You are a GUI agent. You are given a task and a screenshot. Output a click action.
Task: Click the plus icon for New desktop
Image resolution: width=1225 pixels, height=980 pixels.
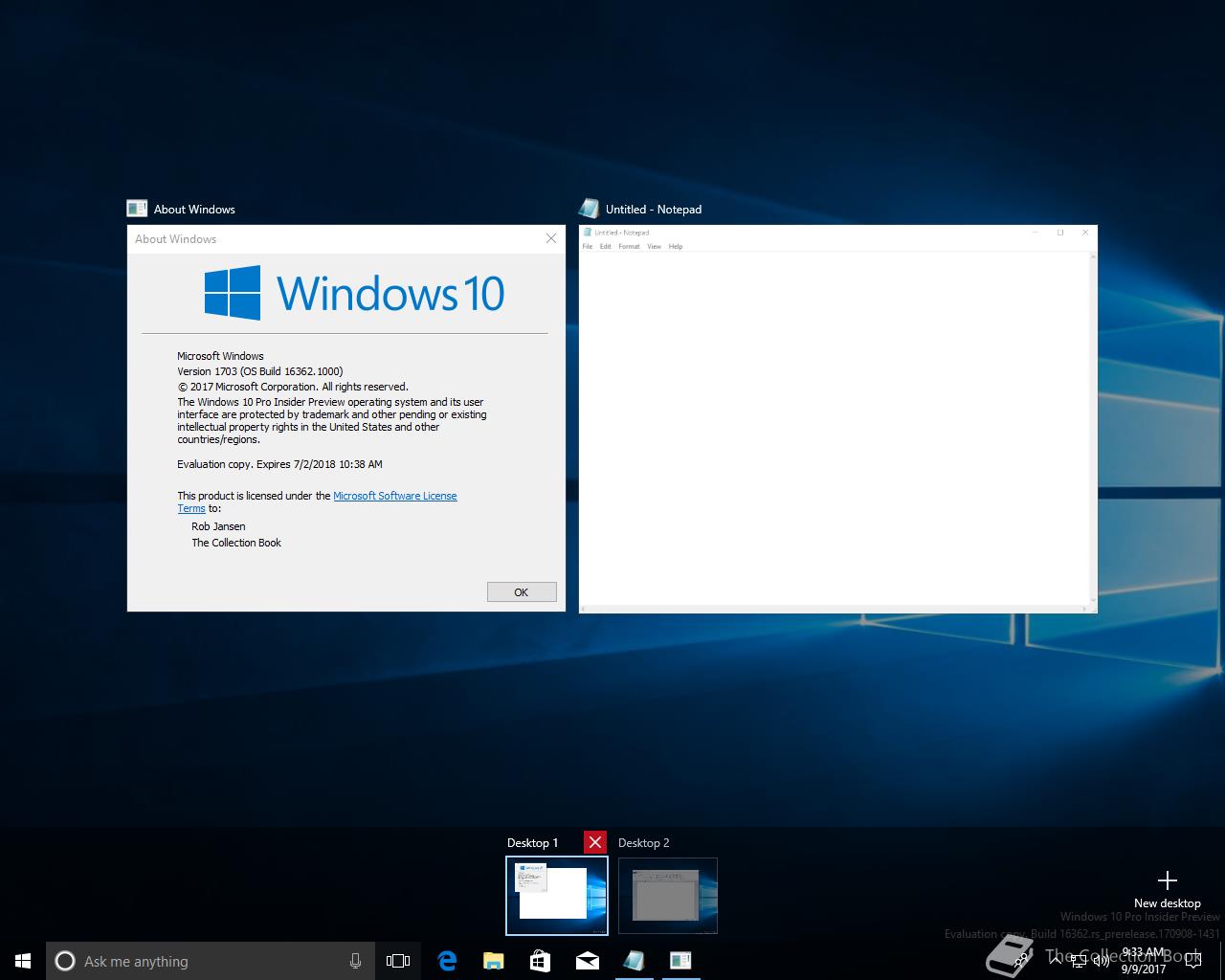click(1167, 880)
